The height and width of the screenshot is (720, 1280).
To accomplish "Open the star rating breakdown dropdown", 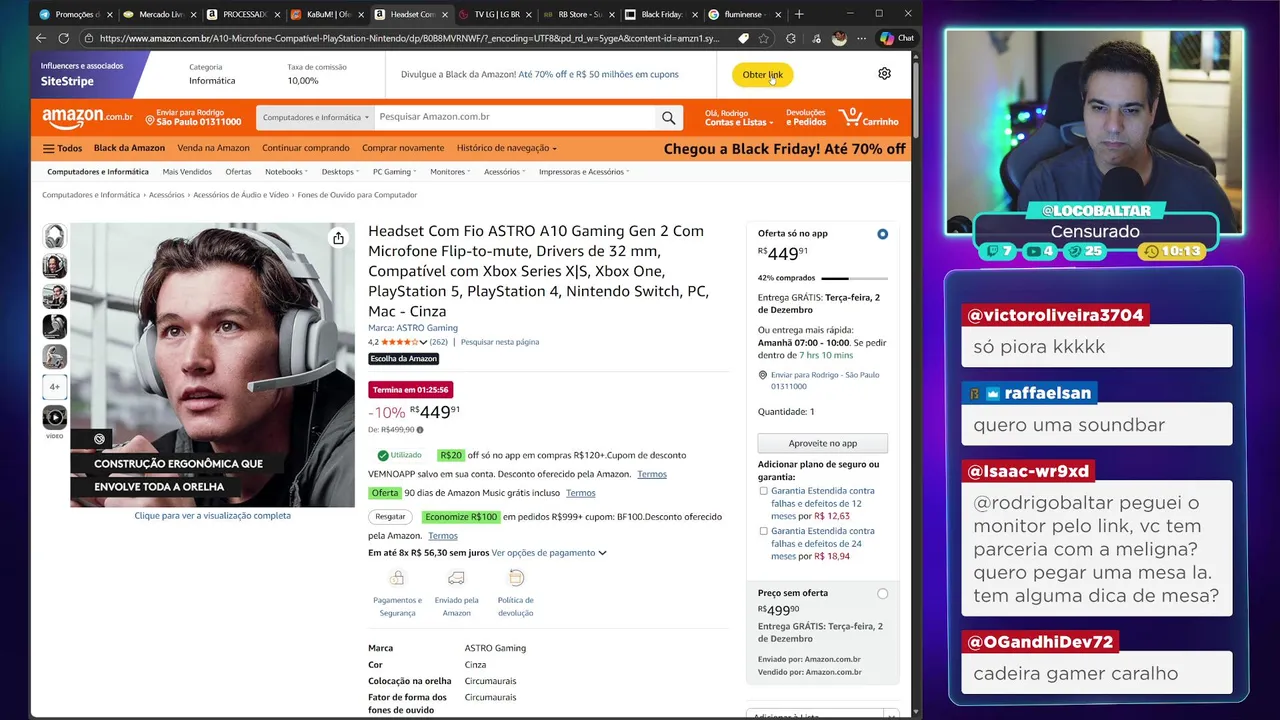I will (x=424, y=342).
